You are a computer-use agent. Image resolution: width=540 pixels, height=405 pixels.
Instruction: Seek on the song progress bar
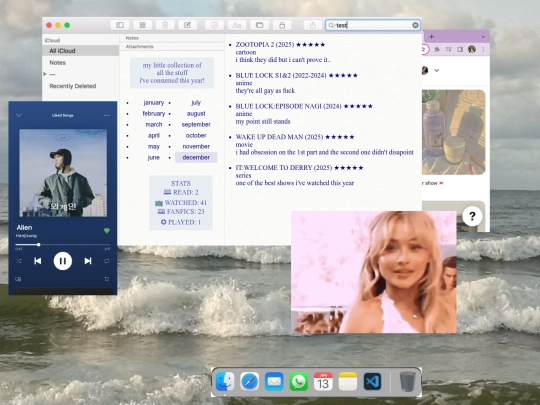pos(62,245)
